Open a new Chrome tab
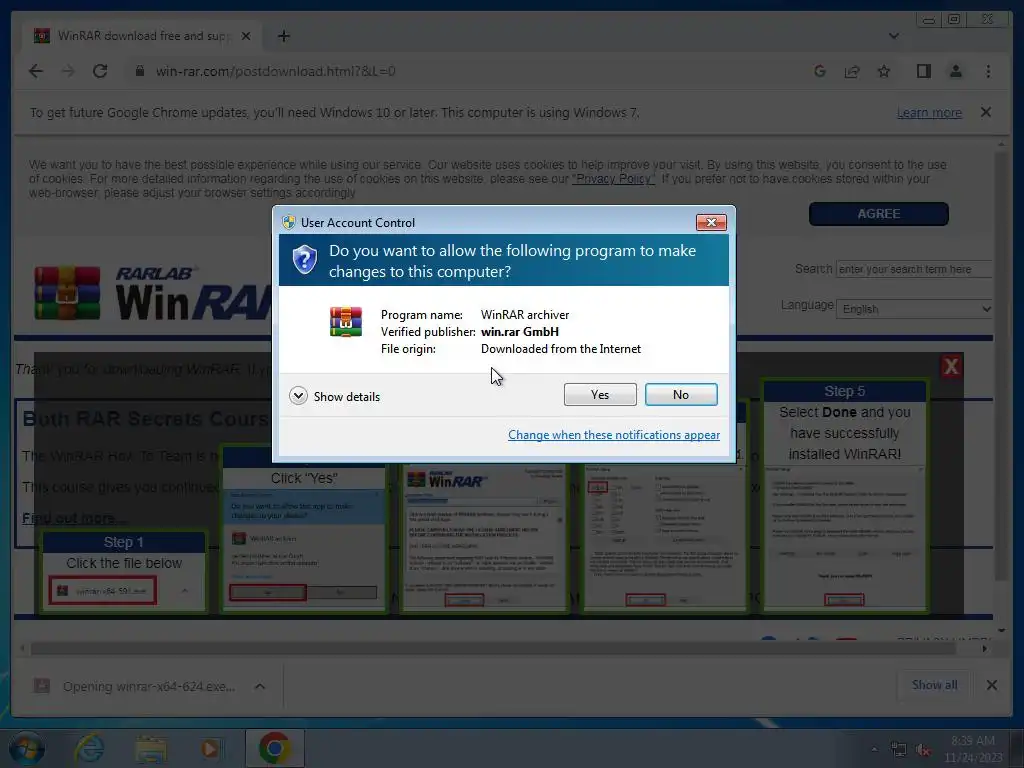1024x768 pixels. (283, 36)
